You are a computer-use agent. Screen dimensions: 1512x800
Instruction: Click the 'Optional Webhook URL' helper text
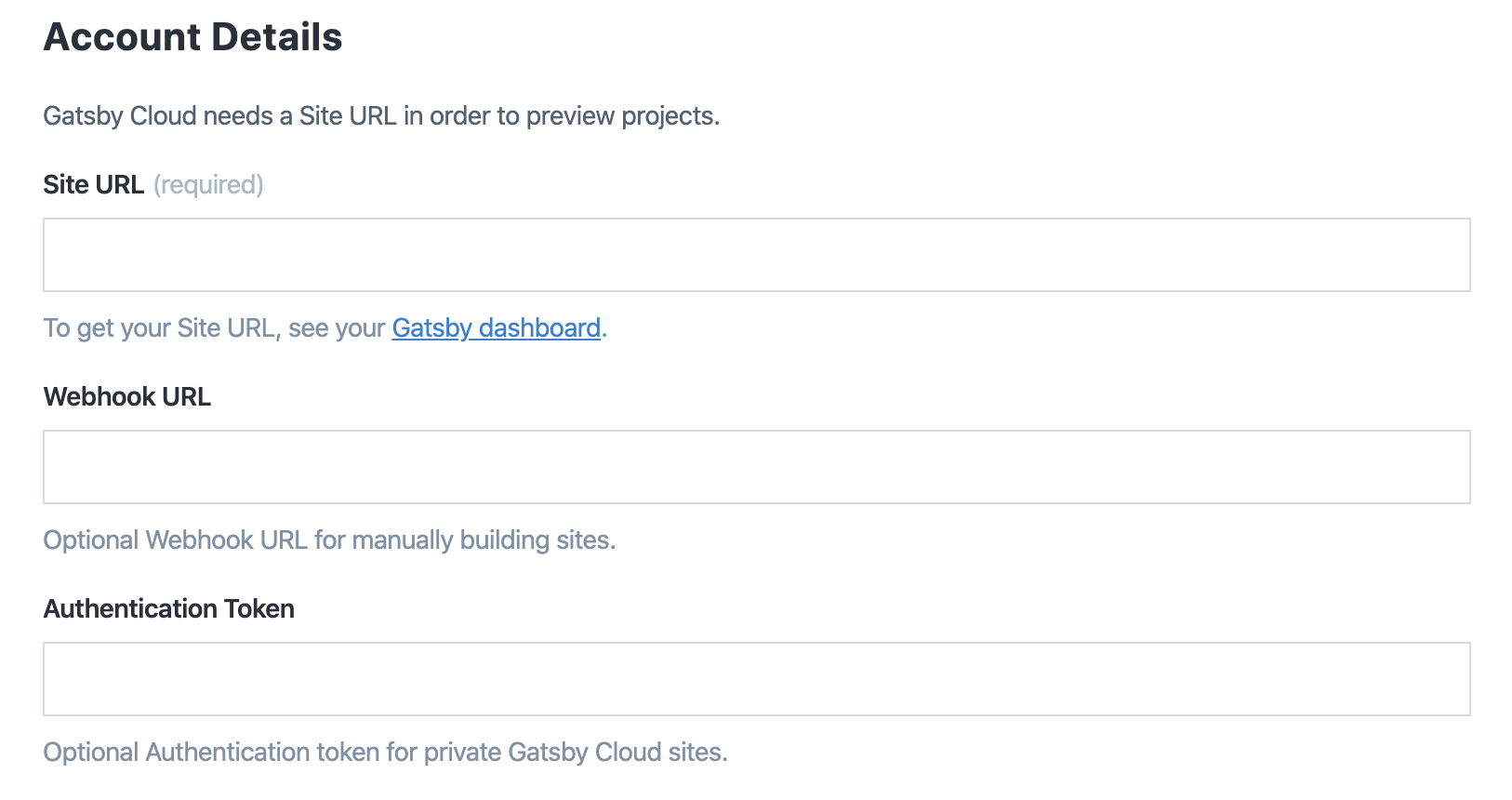click(x=329, y=540)
